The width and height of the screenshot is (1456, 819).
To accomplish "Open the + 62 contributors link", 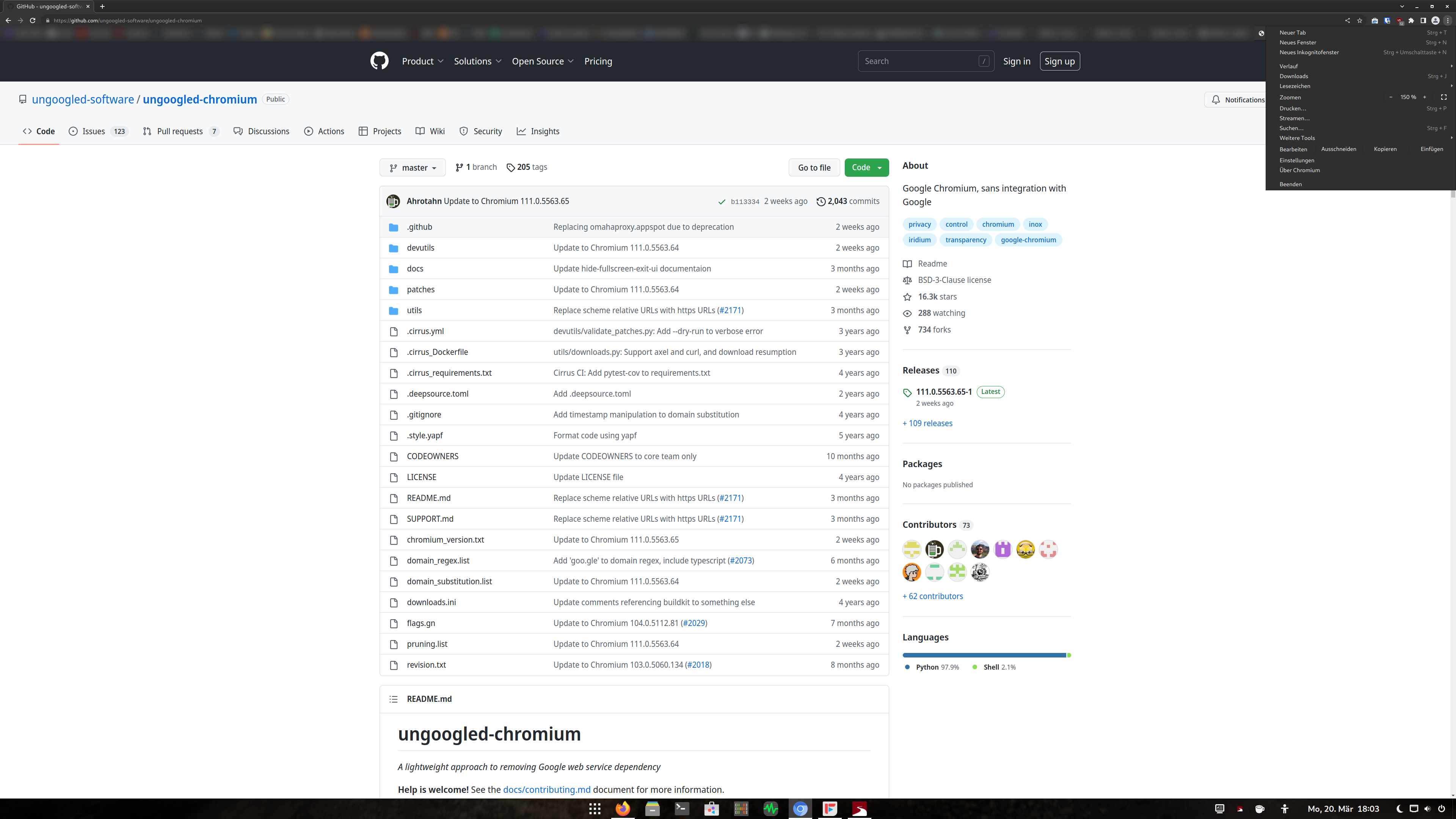I will coord(933,596).
